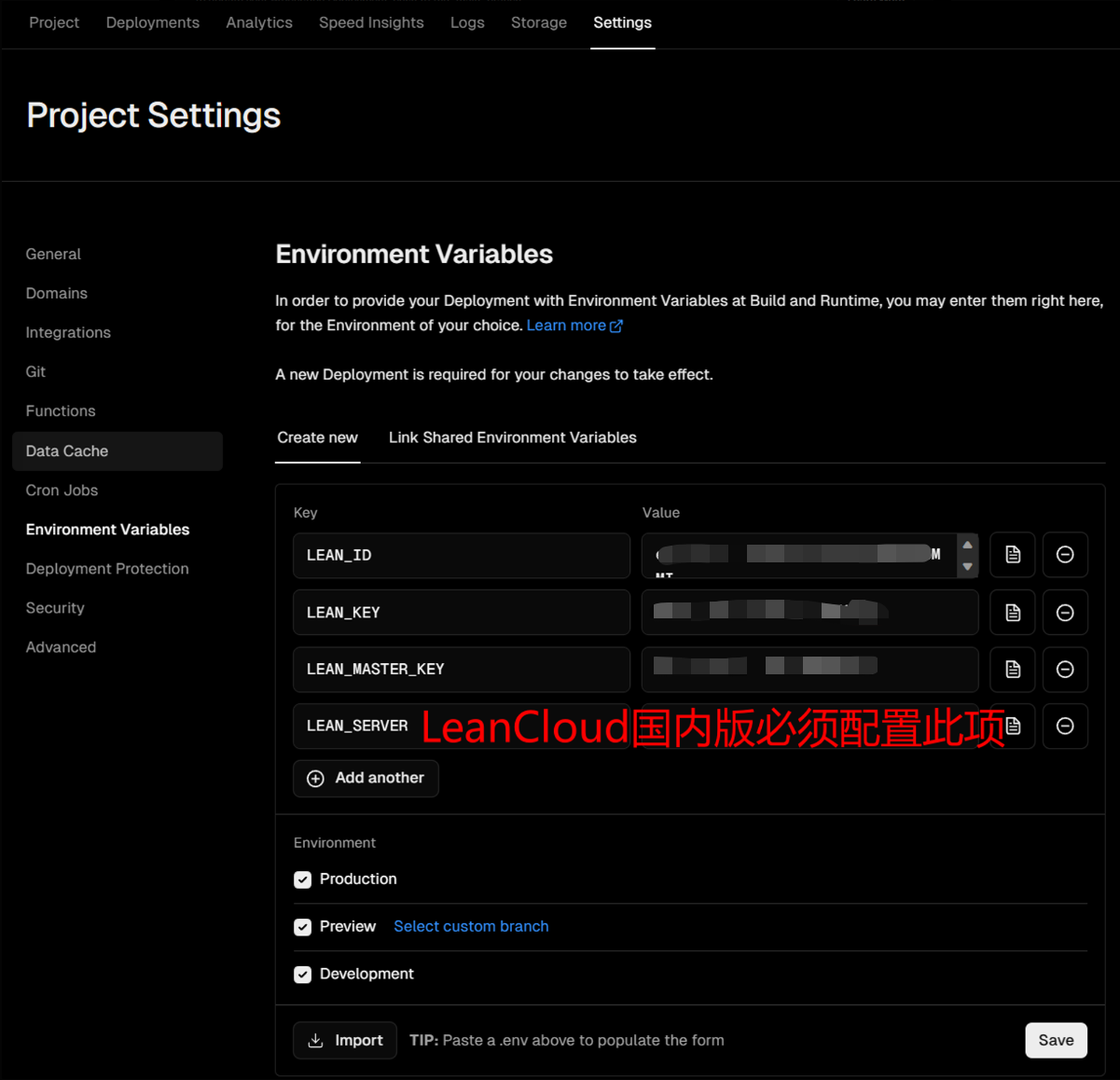Open Link Shared Environment Variables tab
The height and width of the screenshot is (1080, 1120).
tap(512, 437)
